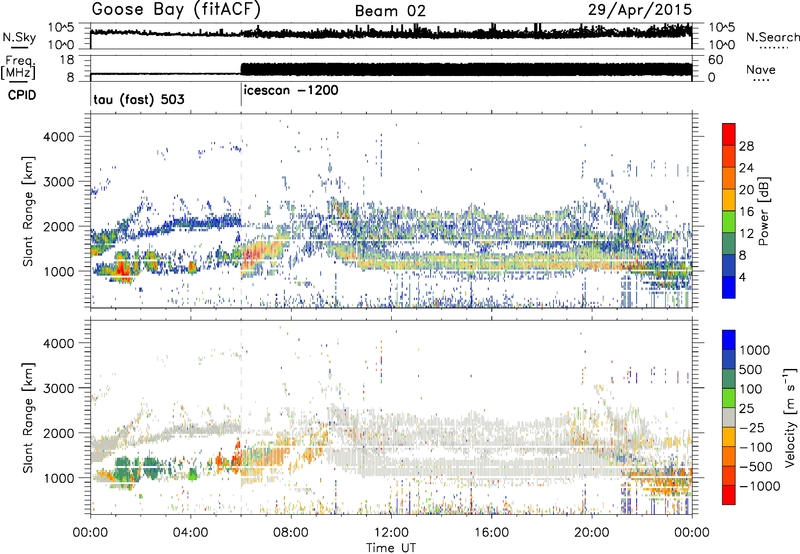
Task: Click the blue bottom of the power colorbar
Action: click(x=729, y=288)
